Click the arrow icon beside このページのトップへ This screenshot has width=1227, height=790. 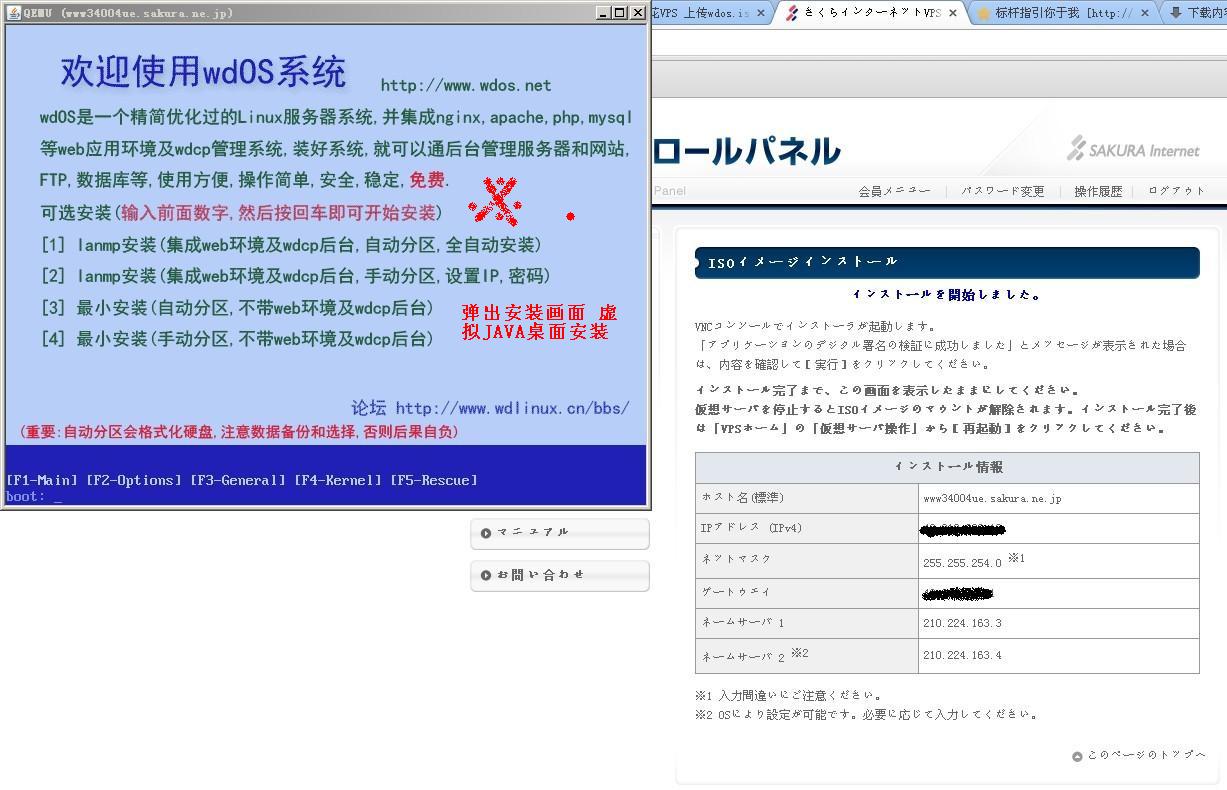click(1077, 756)
